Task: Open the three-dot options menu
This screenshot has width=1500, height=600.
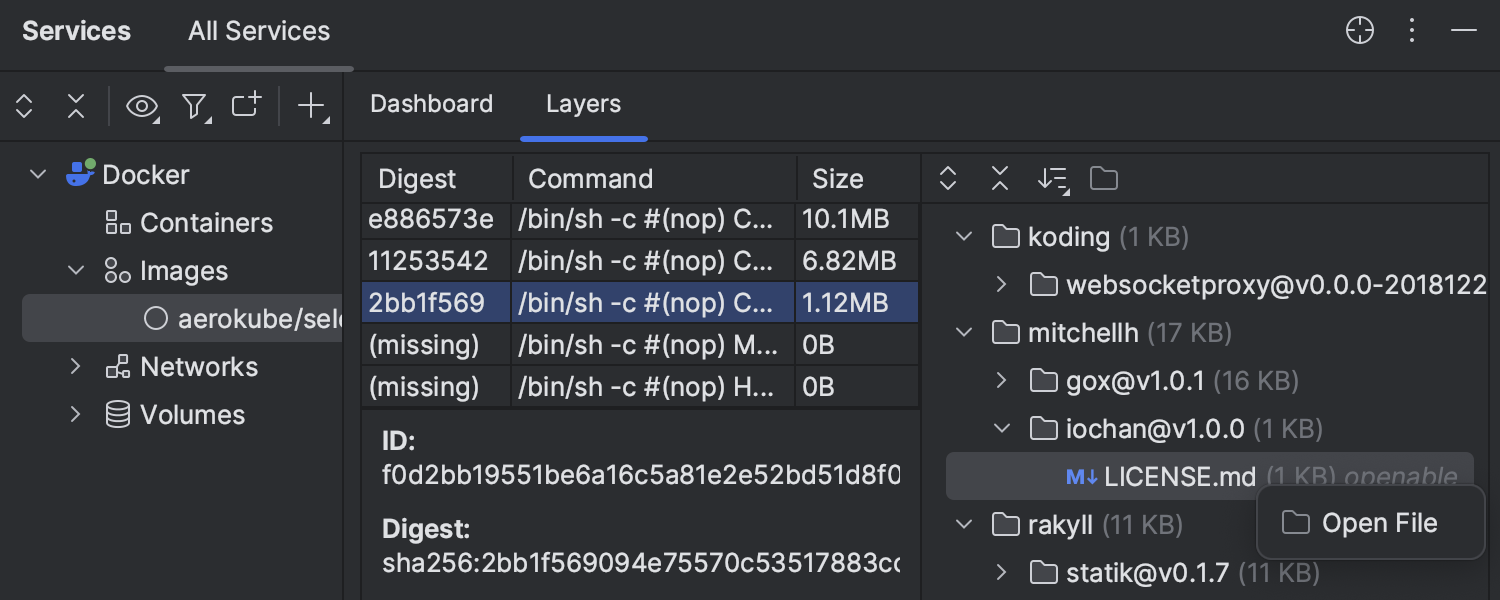Action: tap(1412, 31)
